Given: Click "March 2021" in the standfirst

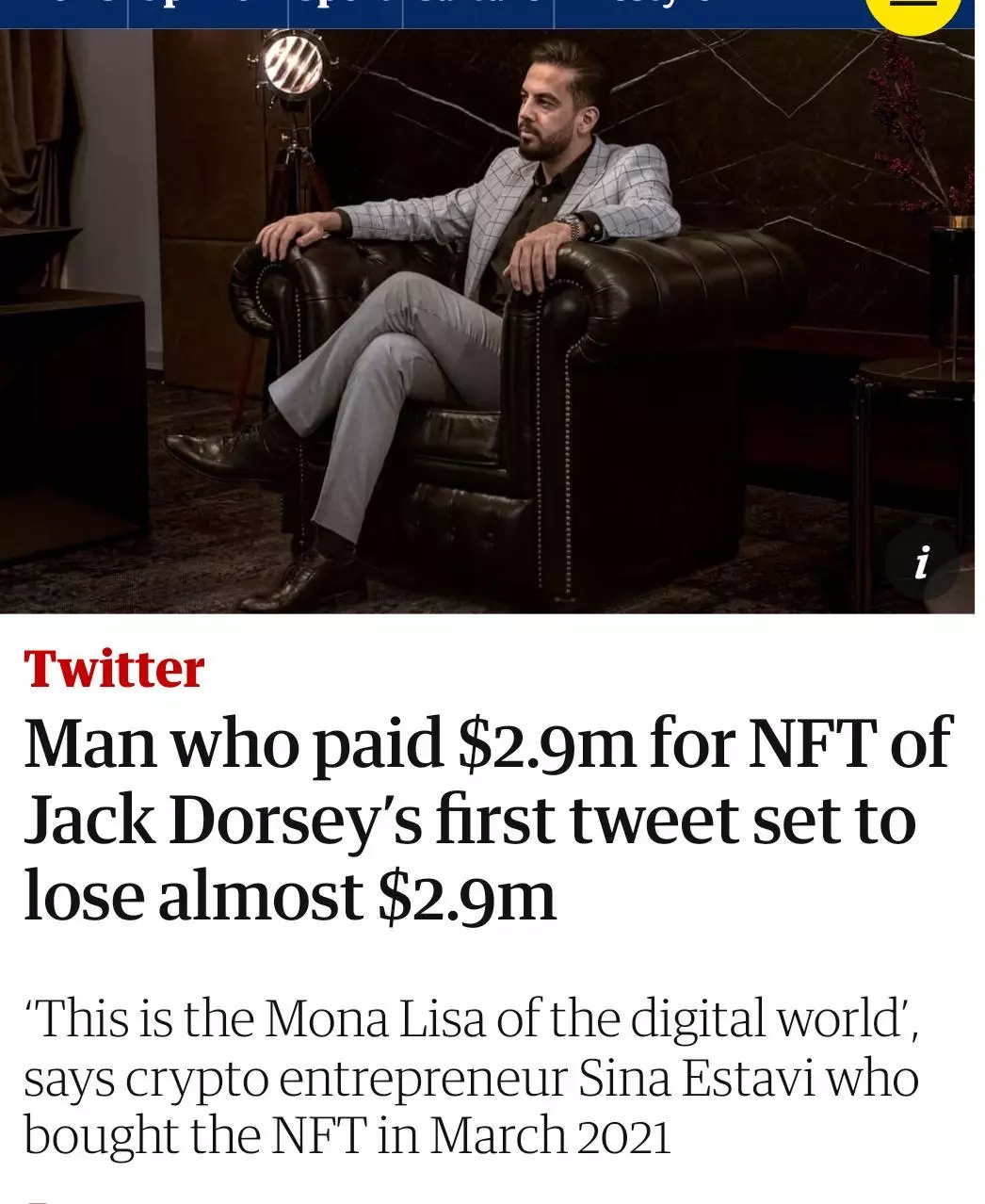Looking at the screenshot, I should pos(550,1136).
